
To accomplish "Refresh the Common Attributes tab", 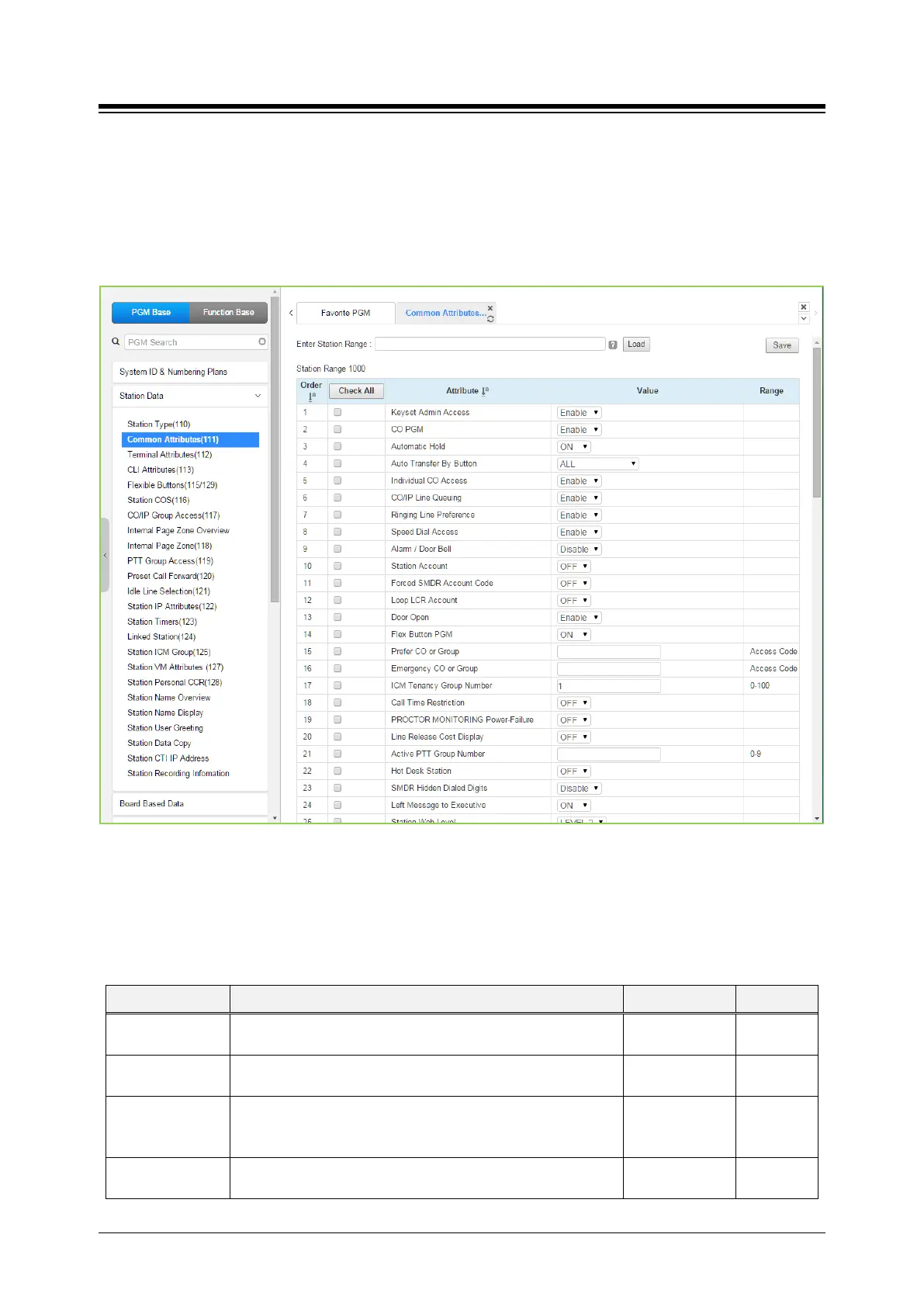I will pos(490,319).
